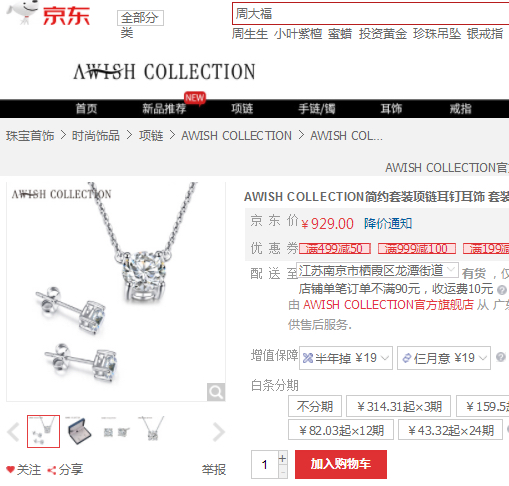Select 不分期 installment option
Screen dimensions: 509x486
[x=315, y=406]
